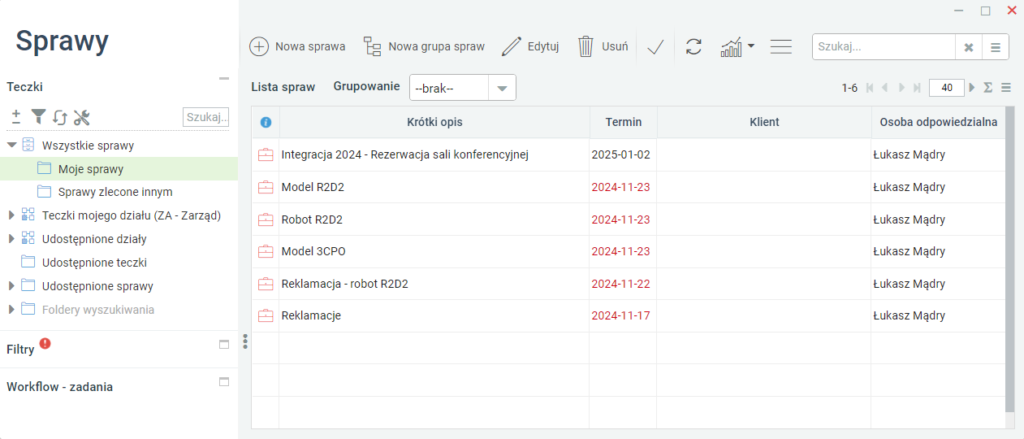This screenshot has width=1024, height=439.
Task: Sort by Osoba odpowiedzialna column header
Action: (938, 122)
